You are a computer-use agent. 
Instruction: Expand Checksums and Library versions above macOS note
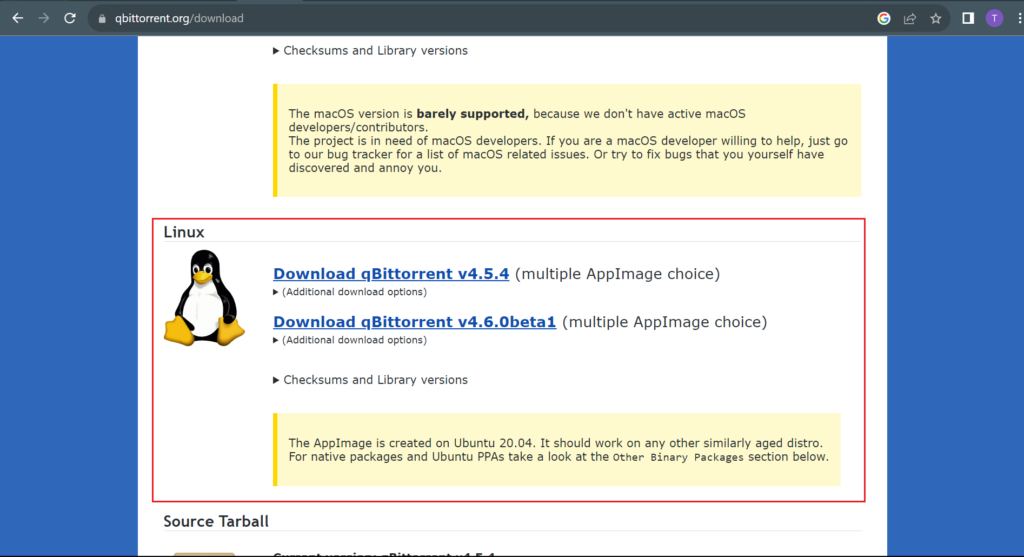tap(370, 50)
